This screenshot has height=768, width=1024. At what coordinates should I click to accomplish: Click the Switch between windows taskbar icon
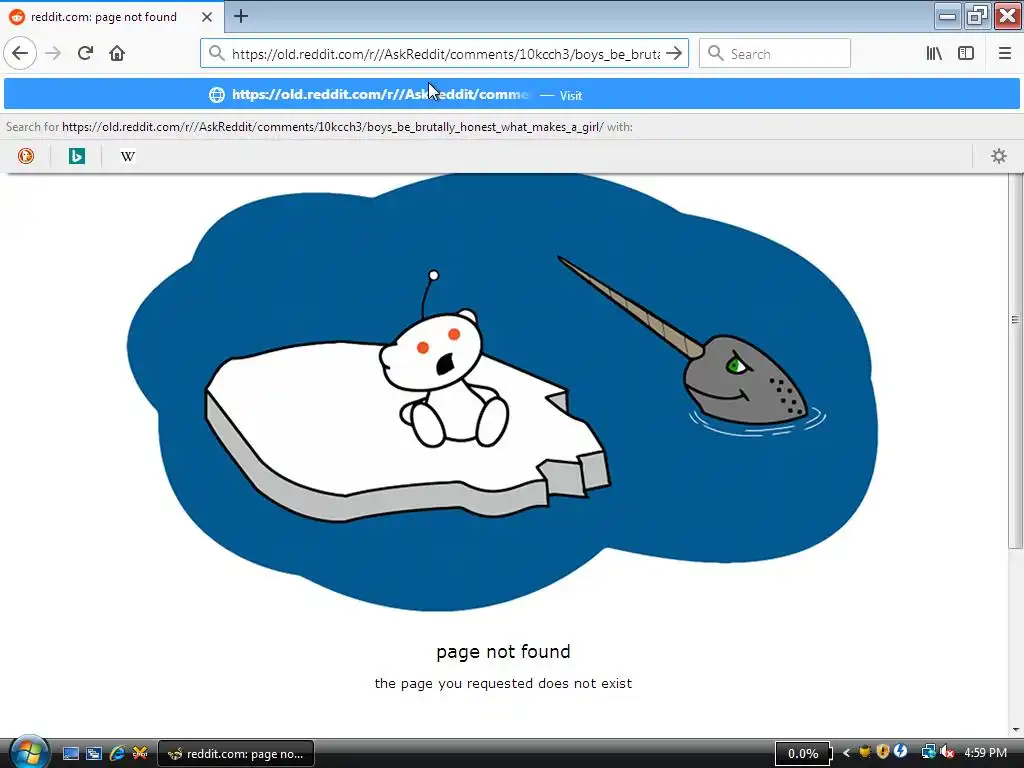[94, 753]
